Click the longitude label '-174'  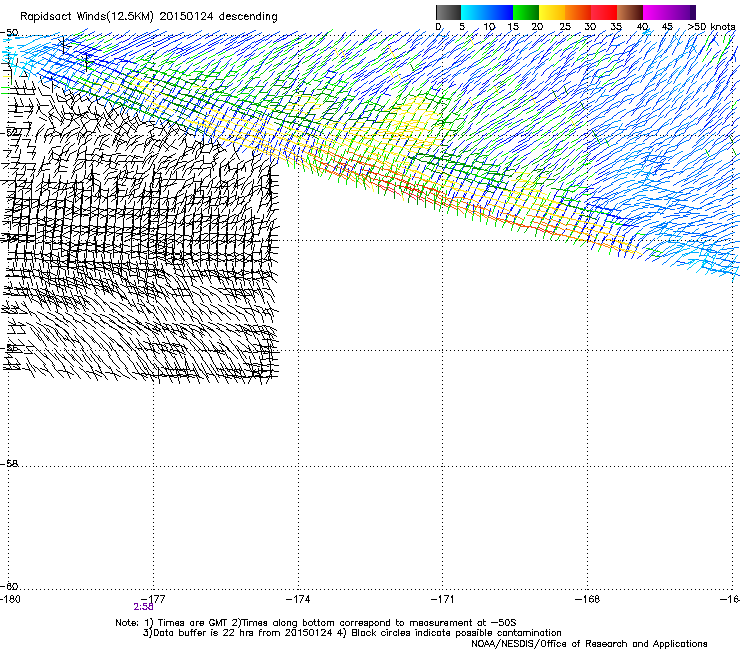click(298, 599)
